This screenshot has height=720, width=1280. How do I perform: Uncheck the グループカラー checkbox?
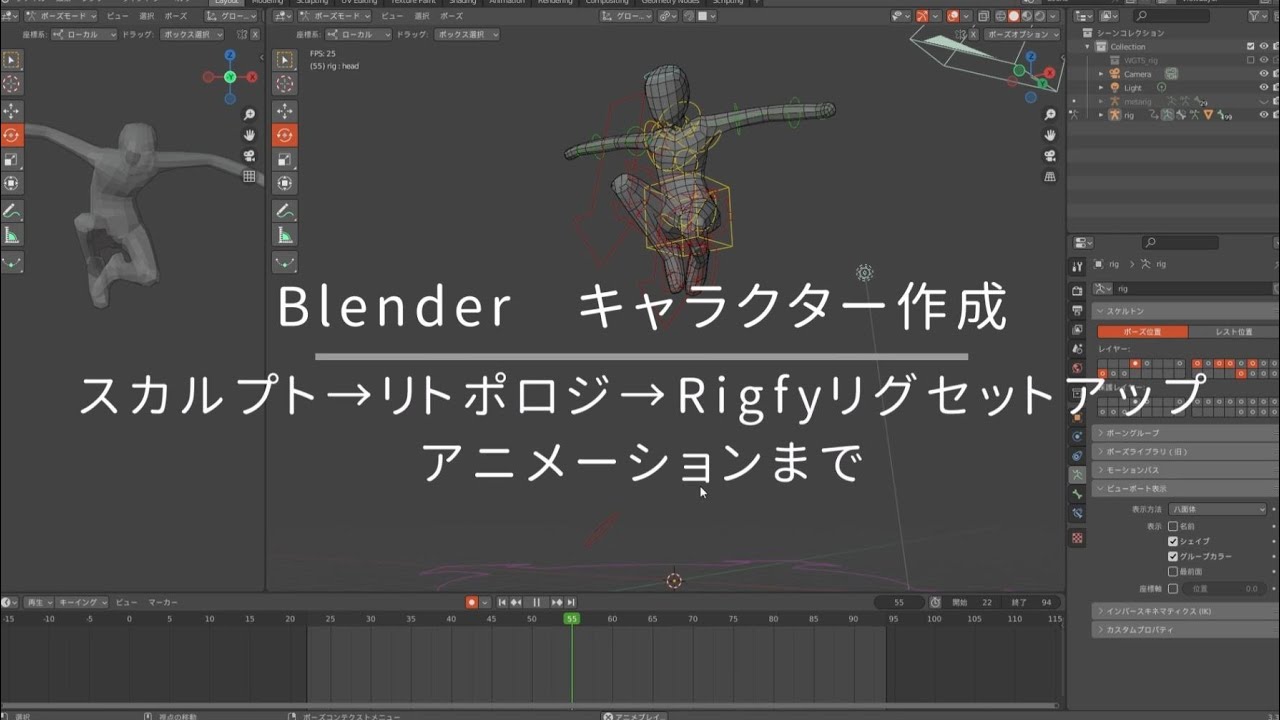(1174, 556)
